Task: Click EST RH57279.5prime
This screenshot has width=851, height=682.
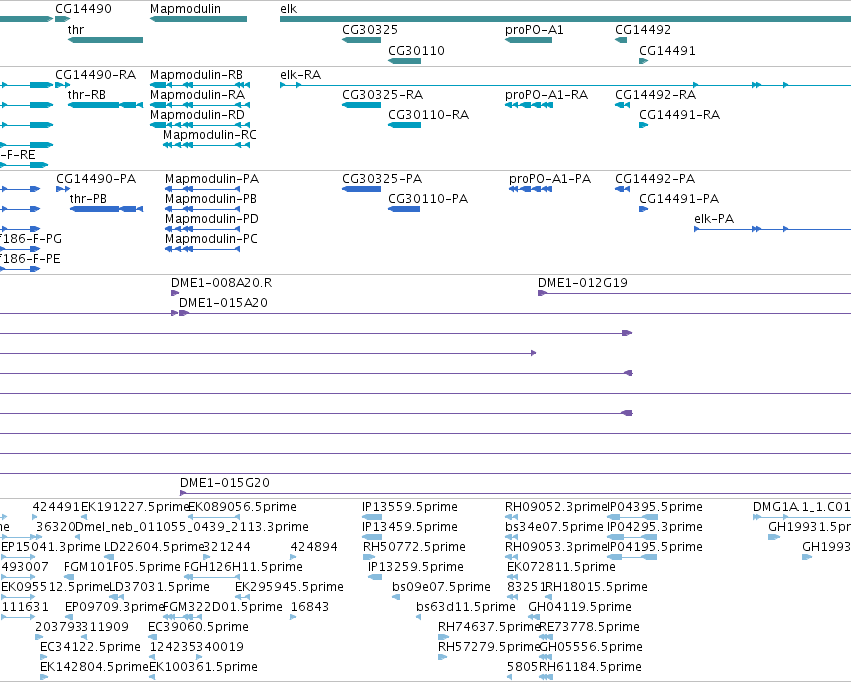Action: pos(489,647)
